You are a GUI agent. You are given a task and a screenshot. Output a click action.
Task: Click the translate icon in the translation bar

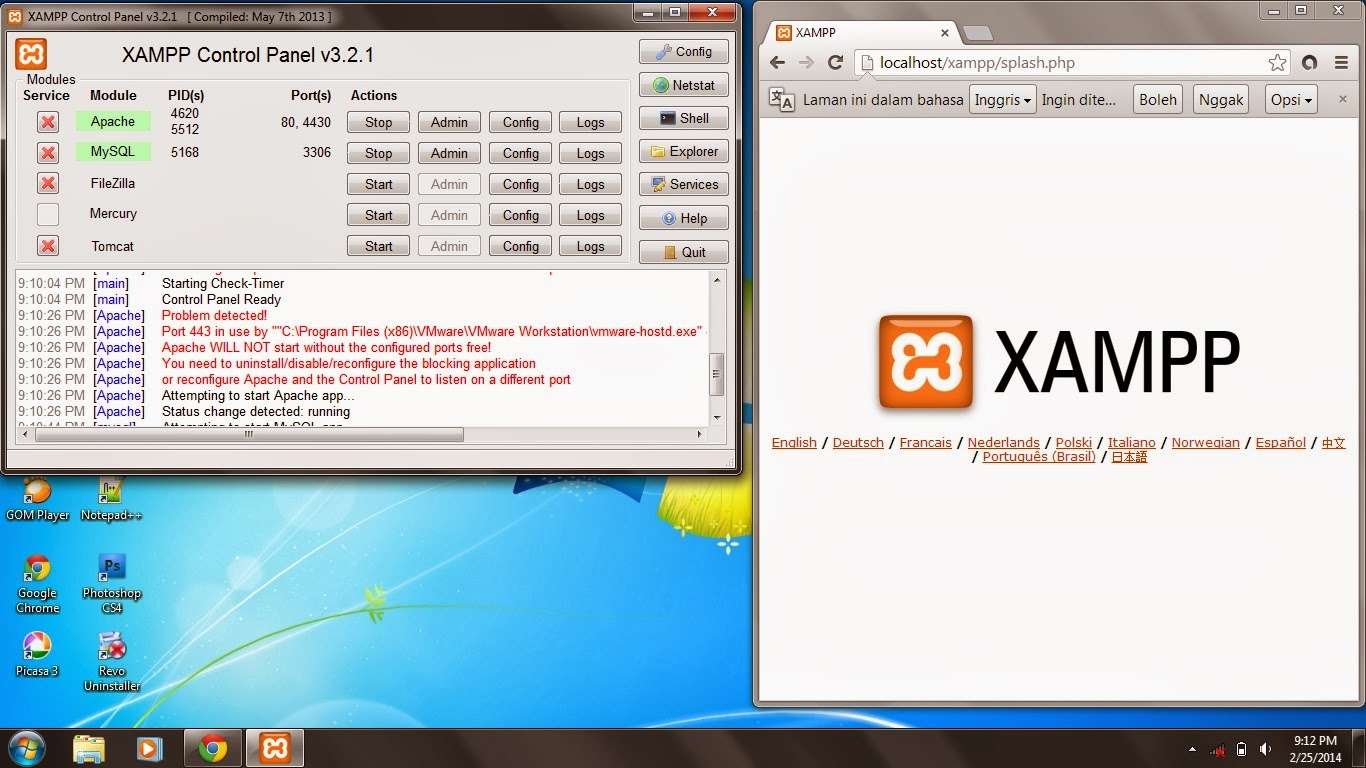[781, 99]
